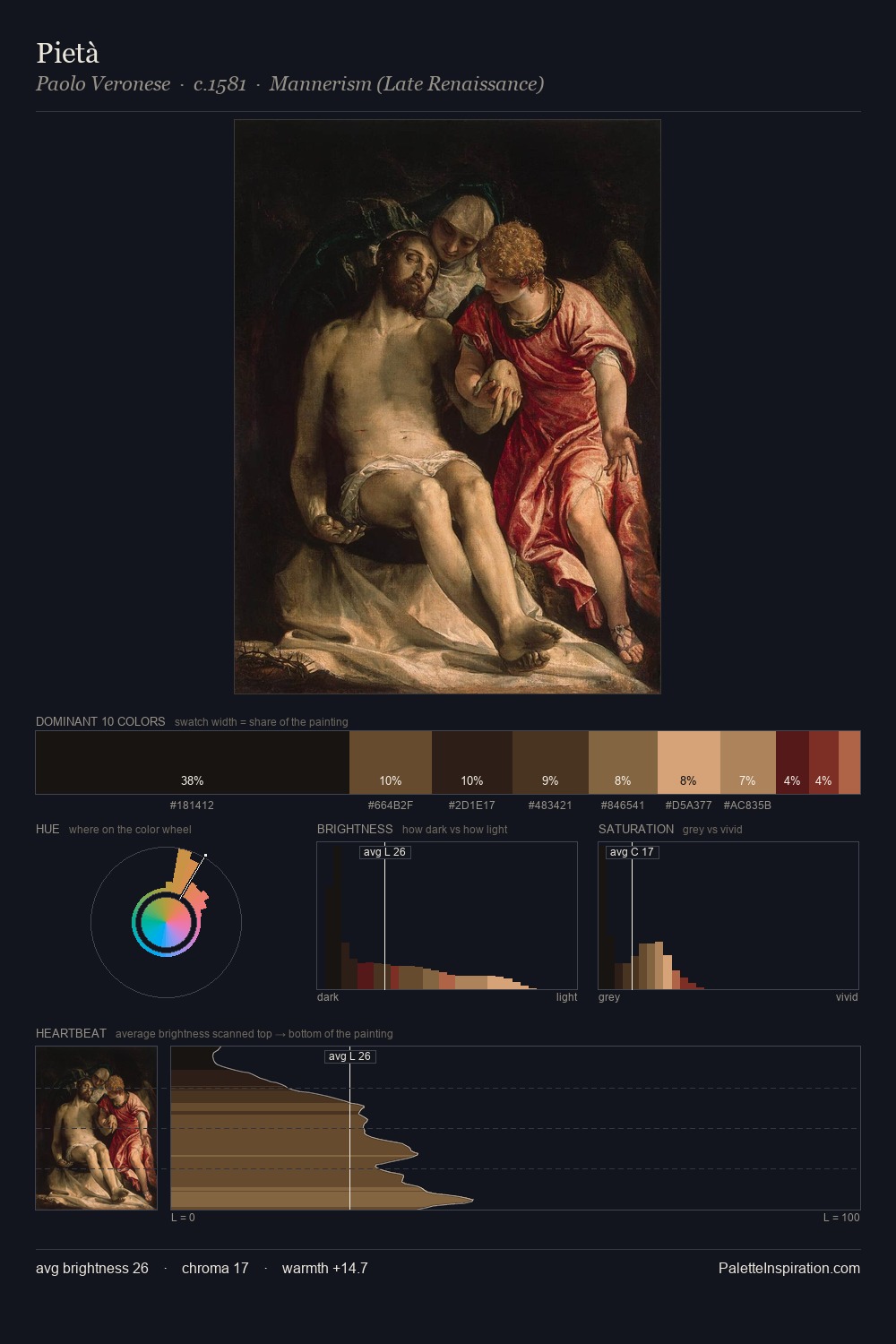Click the 'avg L 26' label in Brightness histogram
This screenshot has width=896, height=1344.
[384, 852]
